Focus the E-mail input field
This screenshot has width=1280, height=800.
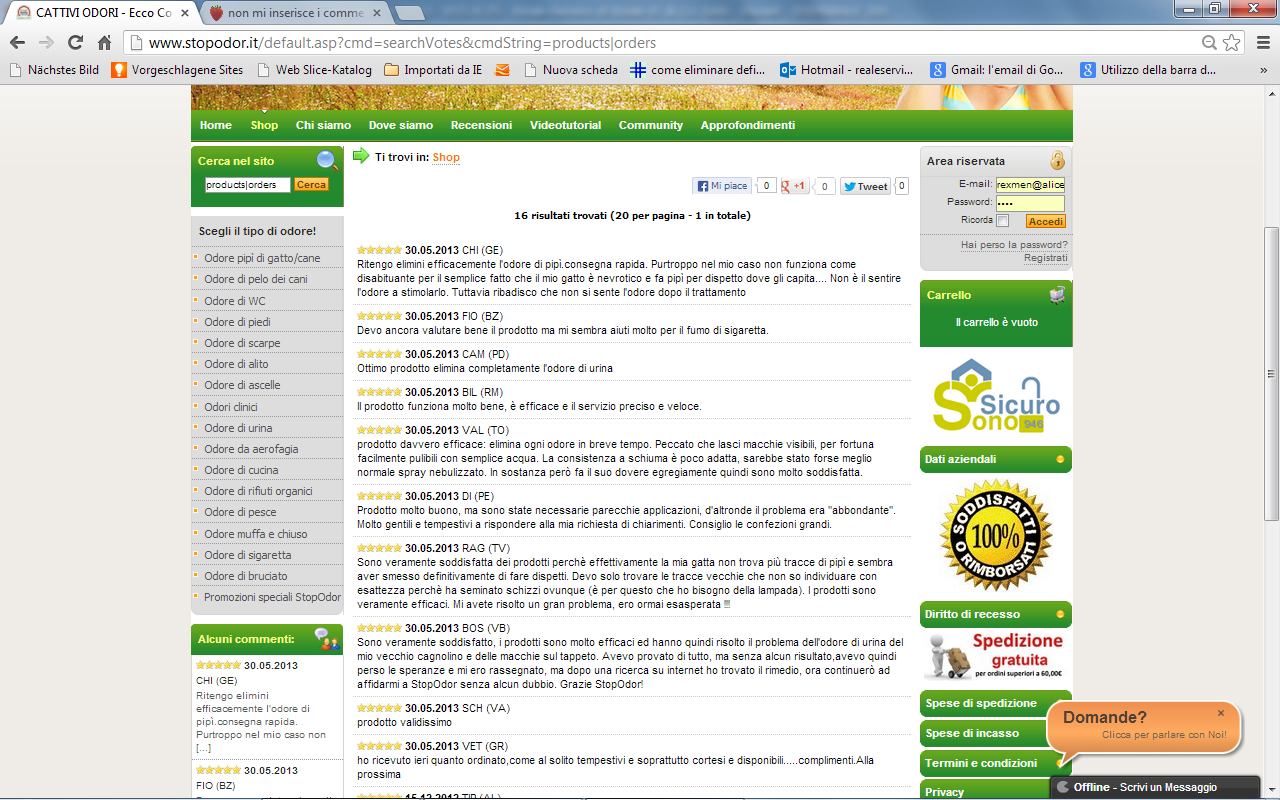pyautogui.click(x=1030, y=185)
